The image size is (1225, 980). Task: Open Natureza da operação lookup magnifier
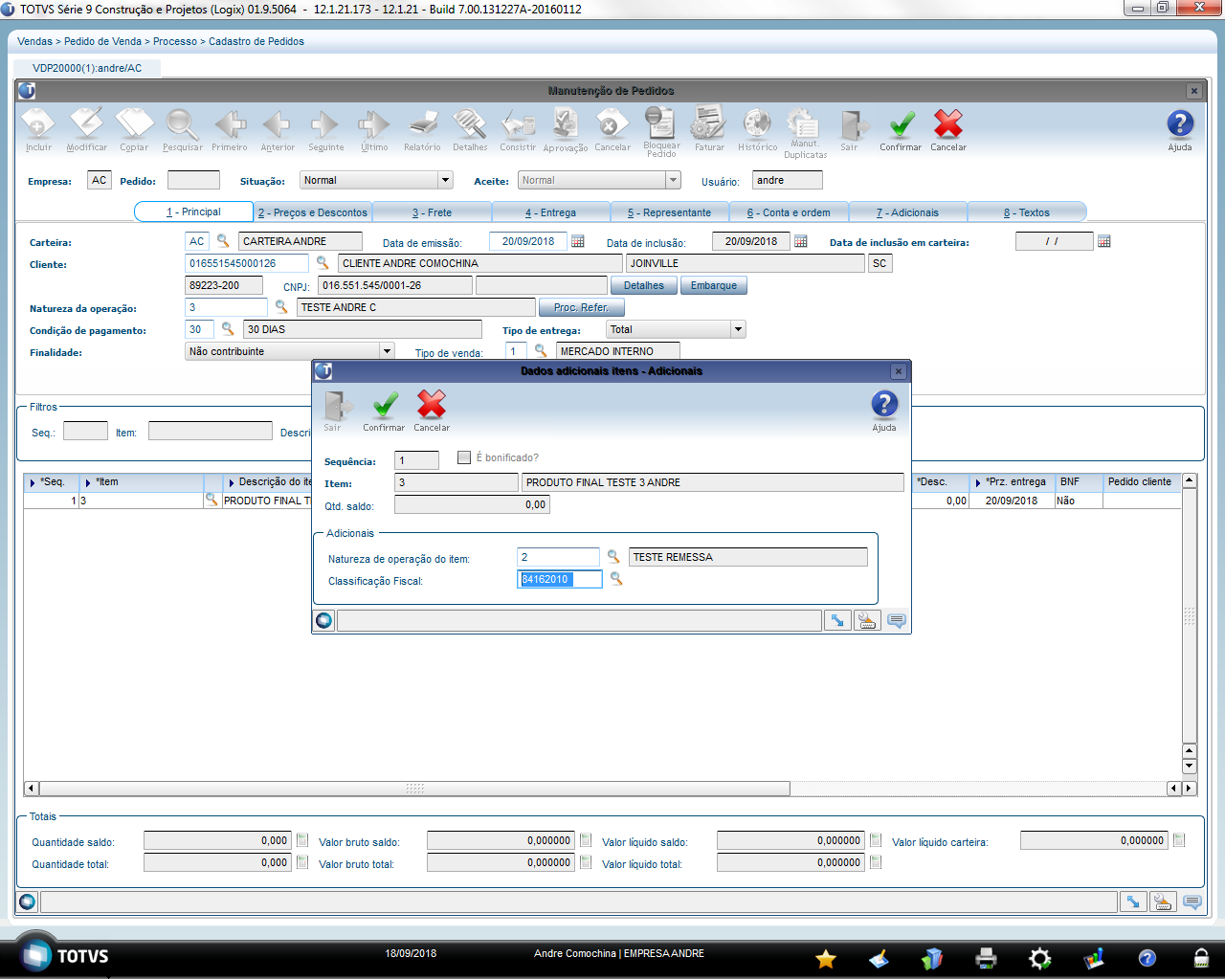click(281, 307)
